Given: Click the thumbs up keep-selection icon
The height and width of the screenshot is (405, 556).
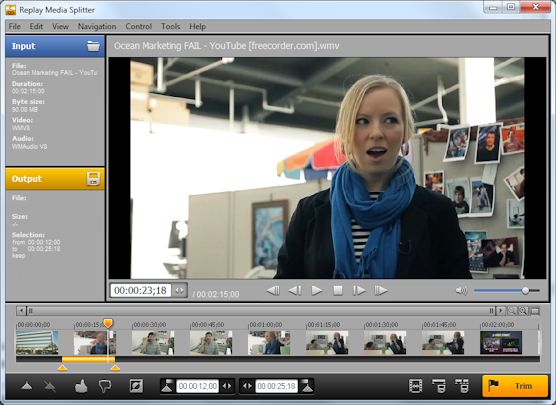Looking at the screenshot, I should (81, 386).
